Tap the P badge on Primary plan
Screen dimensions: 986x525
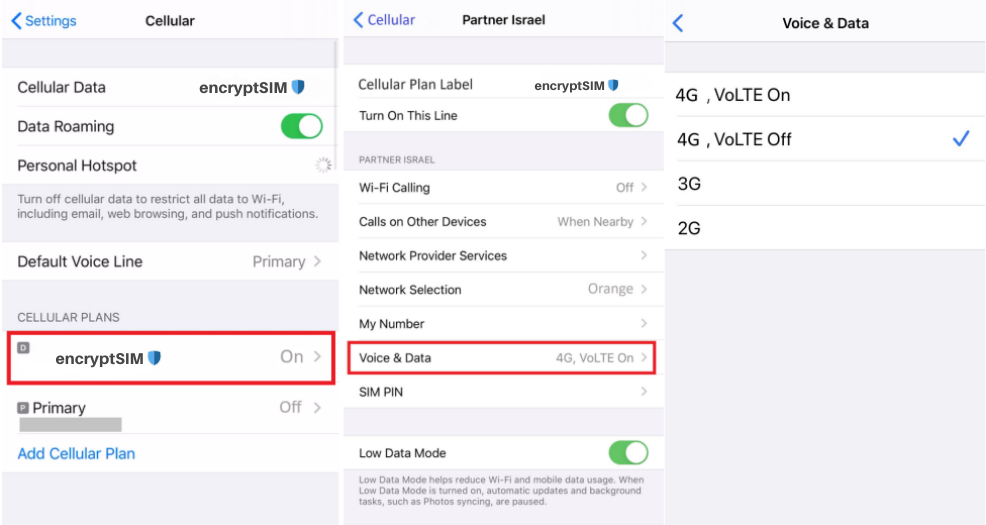tap(23, 408)
